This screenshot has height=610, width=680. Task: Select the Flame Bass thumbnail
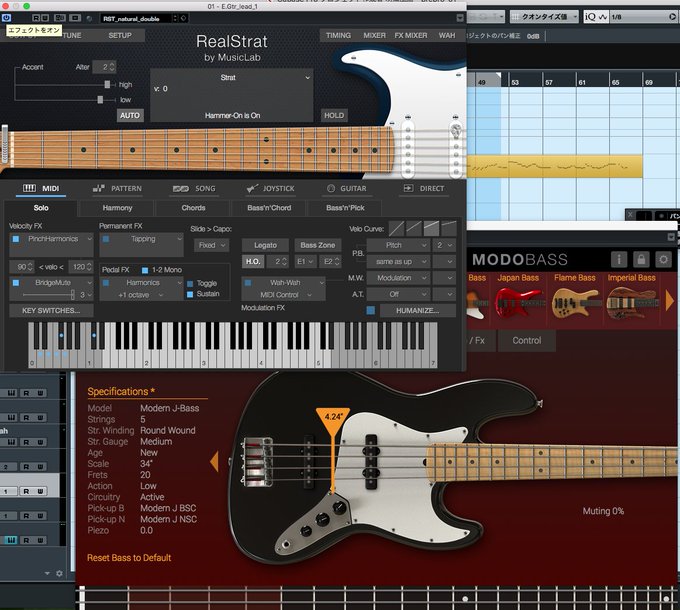(575, 299)
